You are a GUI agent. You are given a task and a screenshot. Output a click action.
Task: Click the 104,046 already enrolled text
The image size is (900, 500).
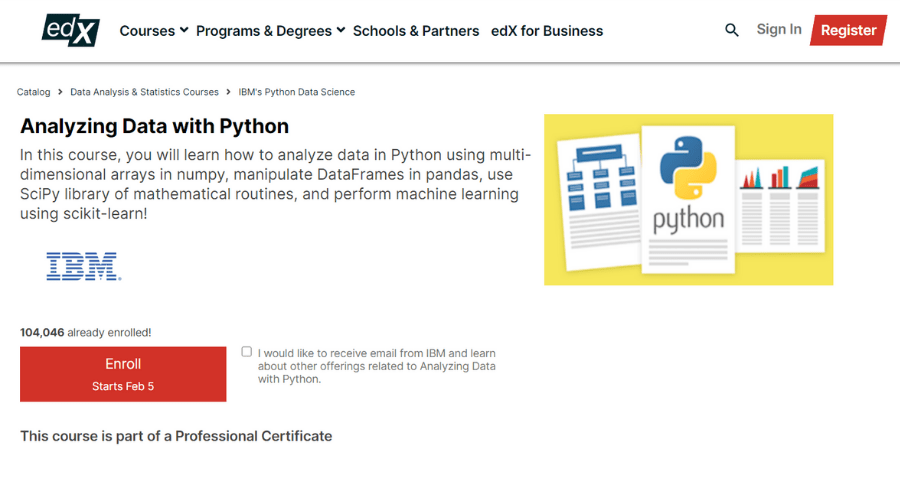[x=86, y=332]
